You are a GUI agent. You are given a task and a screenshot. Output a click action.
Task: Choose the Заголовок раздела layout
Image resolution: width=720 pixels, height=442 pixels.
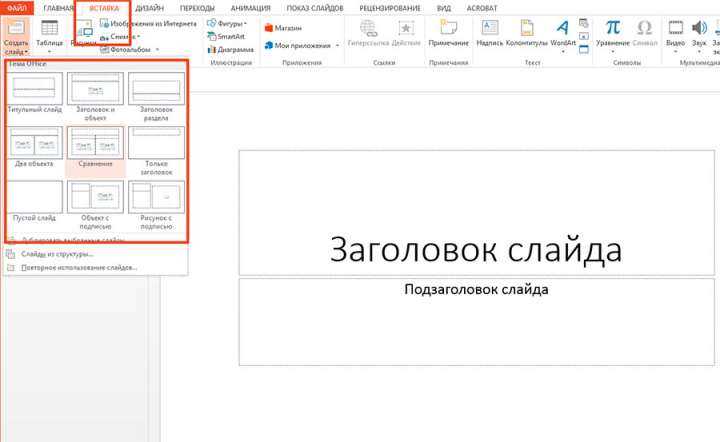[156, 97]
